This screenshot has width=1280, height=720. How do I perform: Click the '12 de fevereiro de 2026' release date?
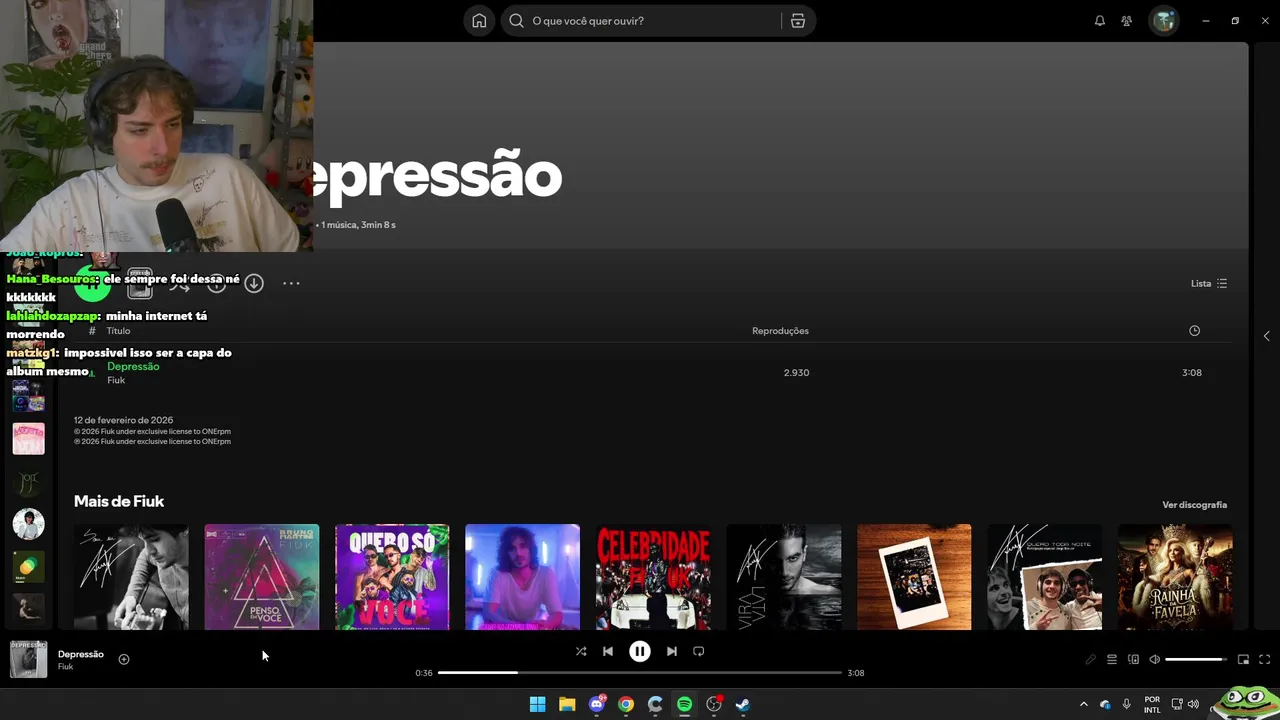coord(123,421)
